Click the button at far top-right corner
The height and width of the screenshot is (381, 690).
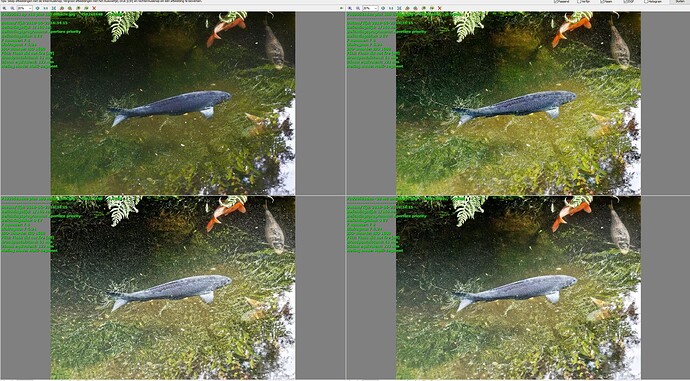click(680, 1)
